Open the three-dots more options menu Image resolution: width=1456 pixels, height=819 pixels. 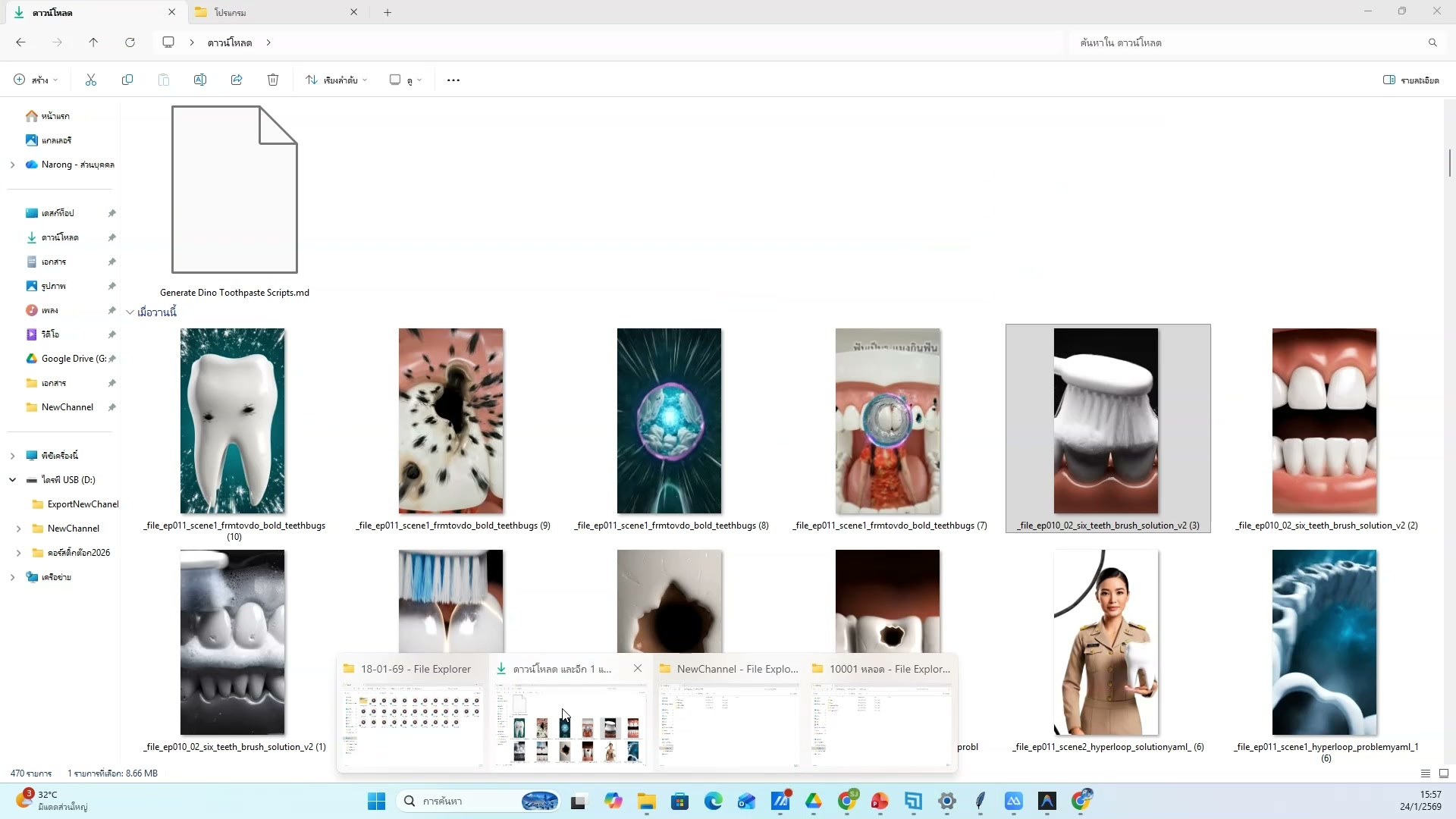[453, 80]
